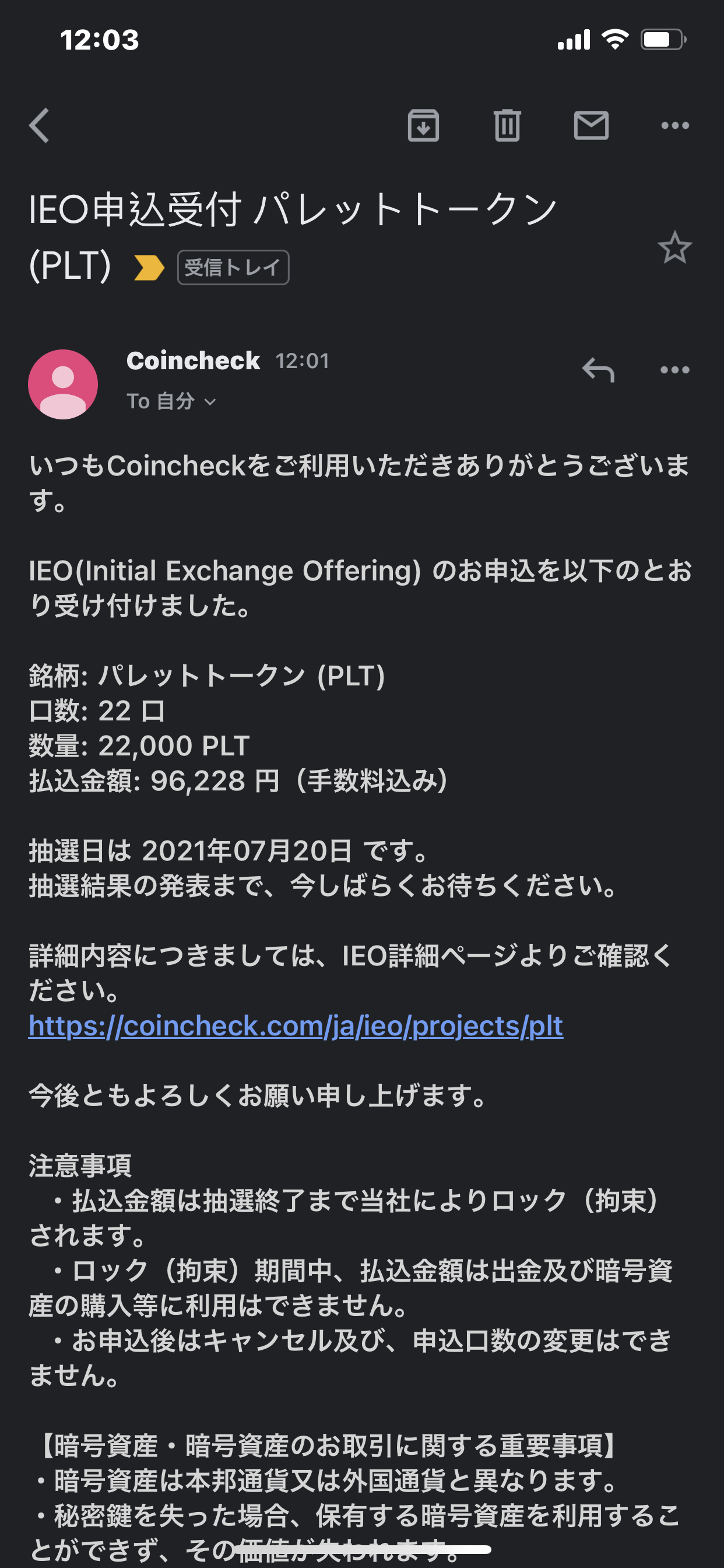Tap the Wi-Fi status icon

coord(614,40)
